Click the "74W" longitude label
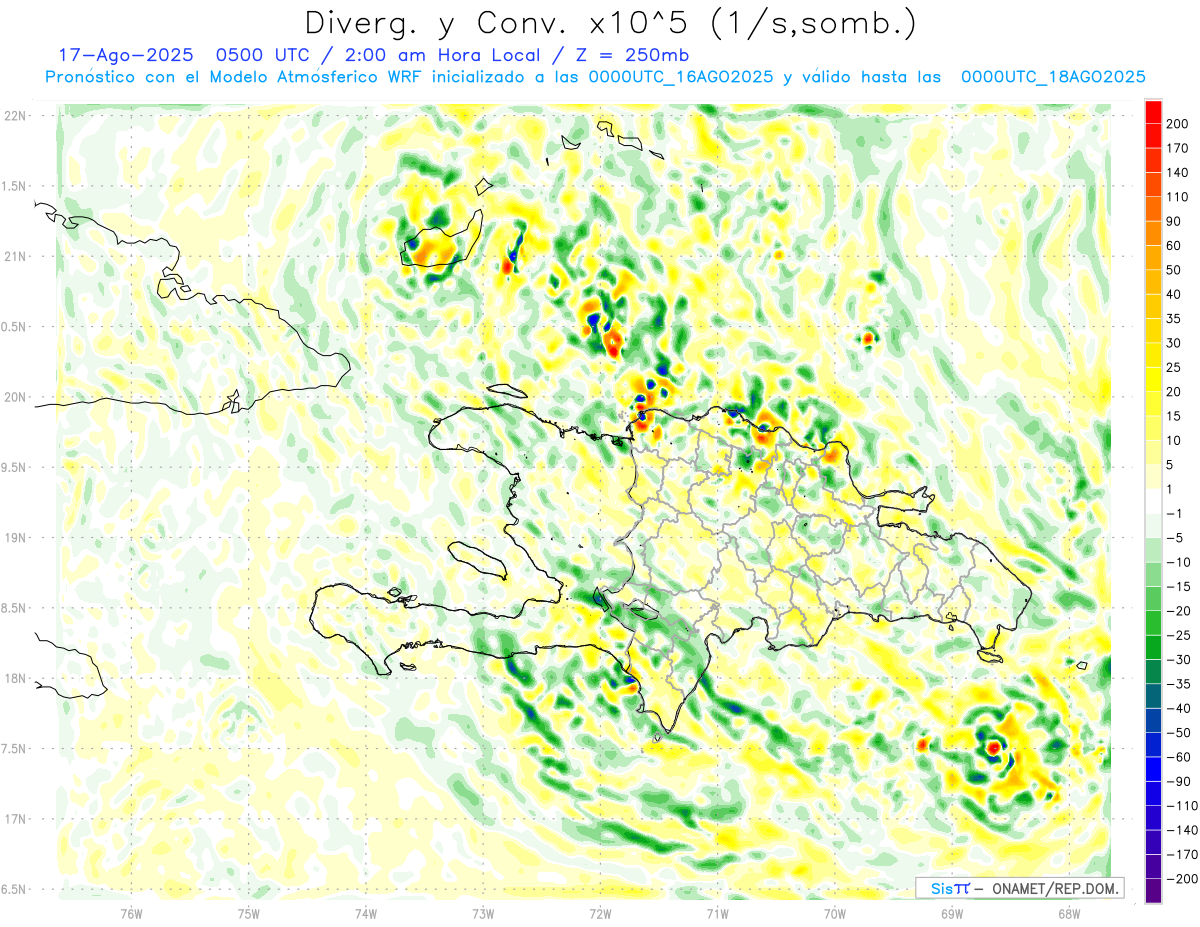The height and width of the screenshot is (927, 1200). 366,913
